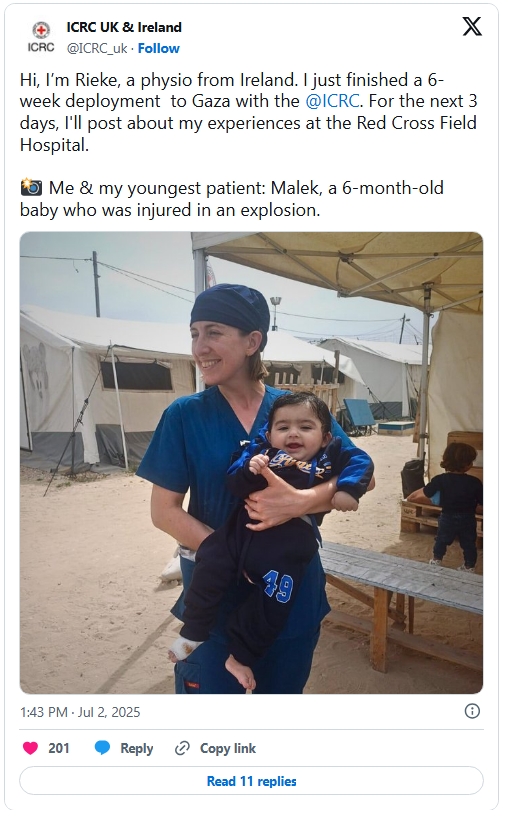Click the 201 likes count
The height and width of the screenshot is (818, 508).
click(x=59, y=748)
